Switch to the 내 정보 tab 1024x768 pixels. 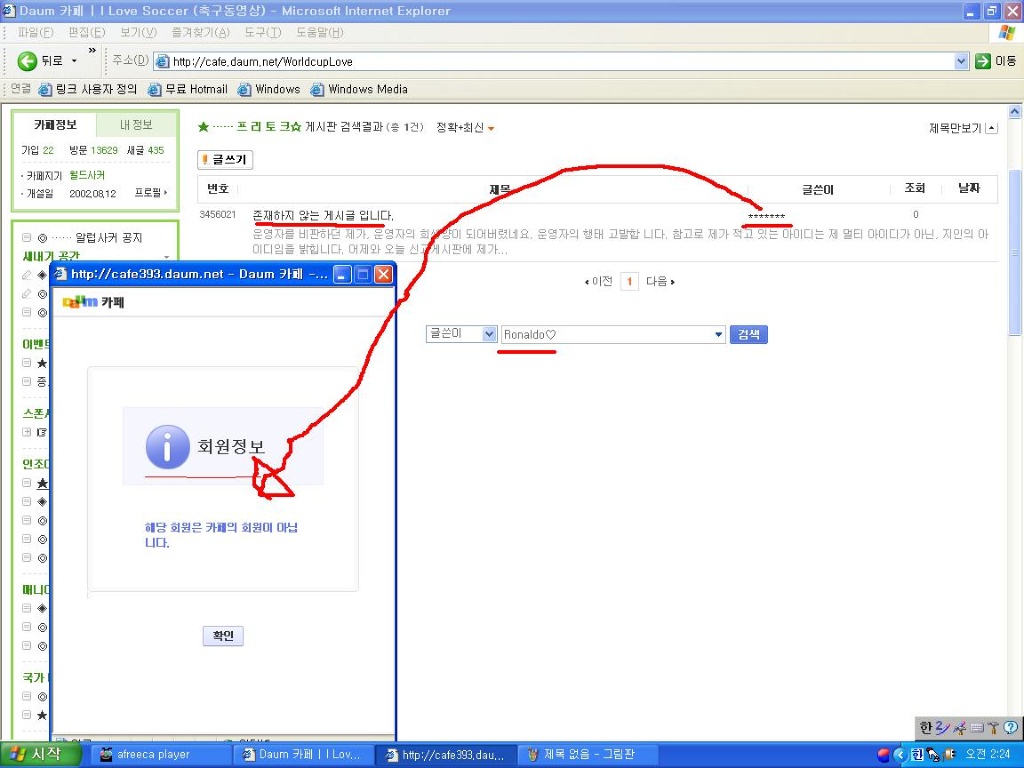136,125
